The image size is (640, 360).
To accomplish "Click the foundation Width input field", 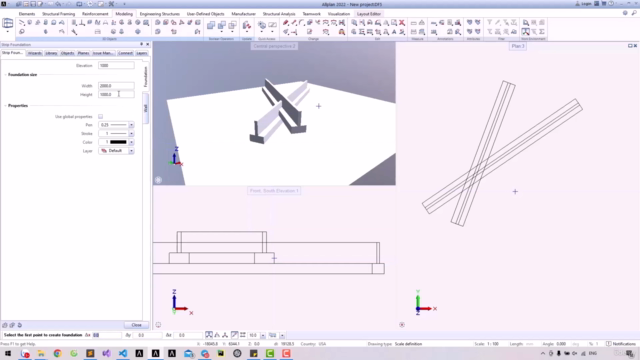I will 116,86.
